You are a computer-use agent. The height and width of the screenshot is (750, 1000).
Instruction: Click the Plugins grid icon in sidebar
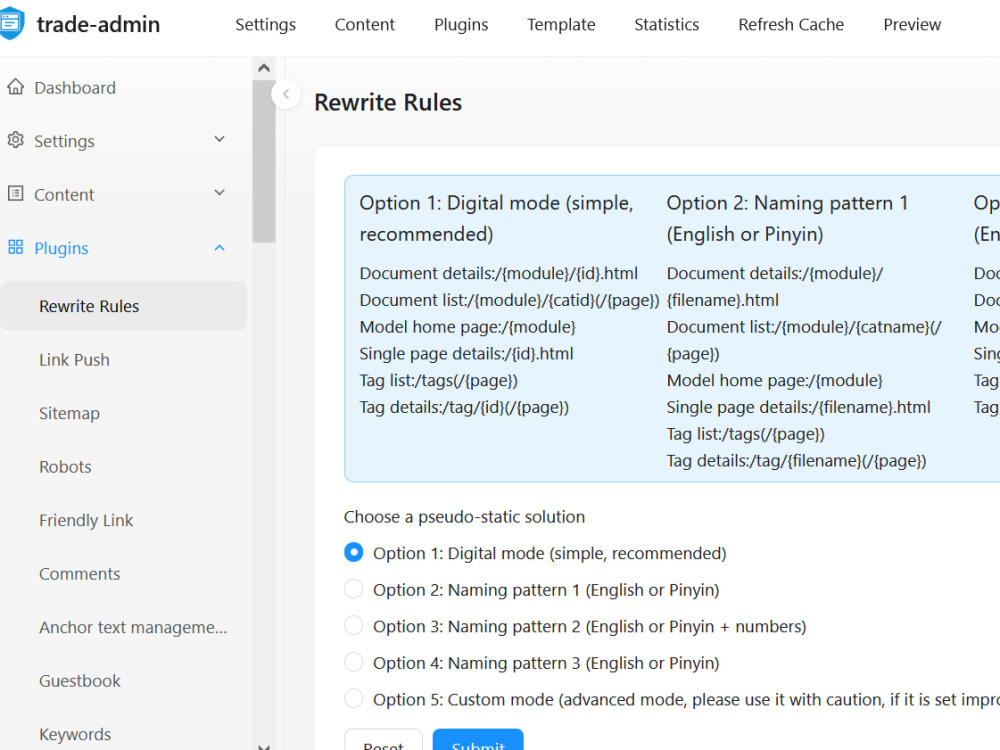[x=15, y=247]
